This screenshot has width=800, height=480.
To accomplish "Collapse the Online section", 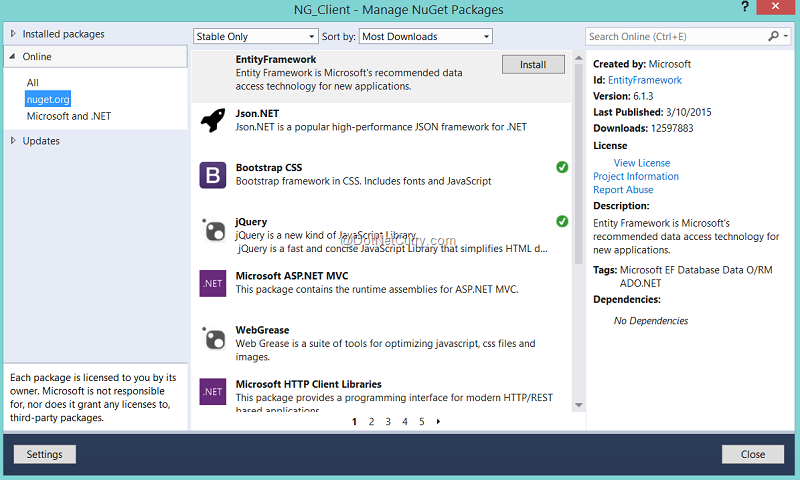I will coord(13,57).
